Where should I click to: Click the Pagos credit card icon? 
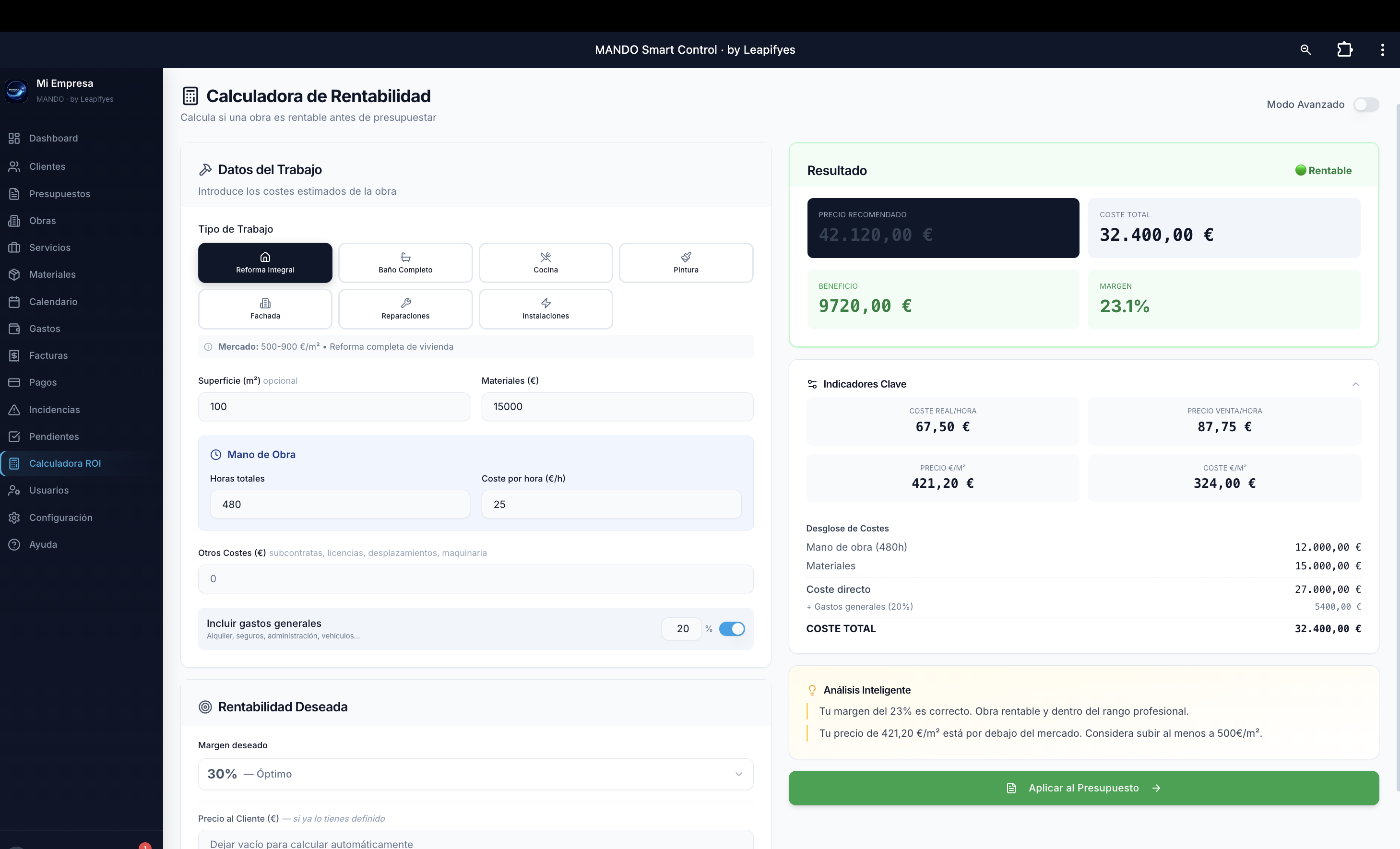click(14, 383)
